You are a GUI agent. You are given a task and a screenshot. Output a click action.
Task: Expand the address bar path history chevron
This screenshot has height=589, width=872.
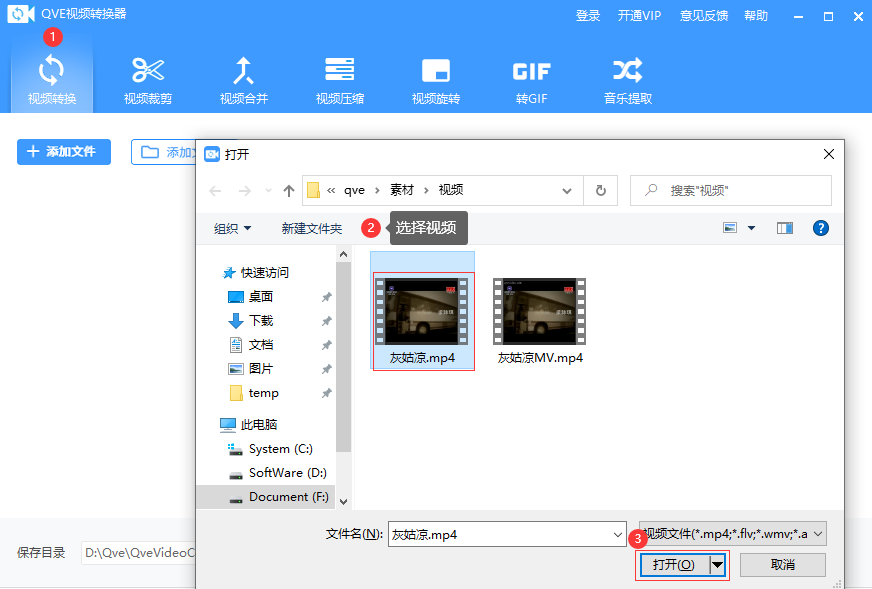coord(567,190)
